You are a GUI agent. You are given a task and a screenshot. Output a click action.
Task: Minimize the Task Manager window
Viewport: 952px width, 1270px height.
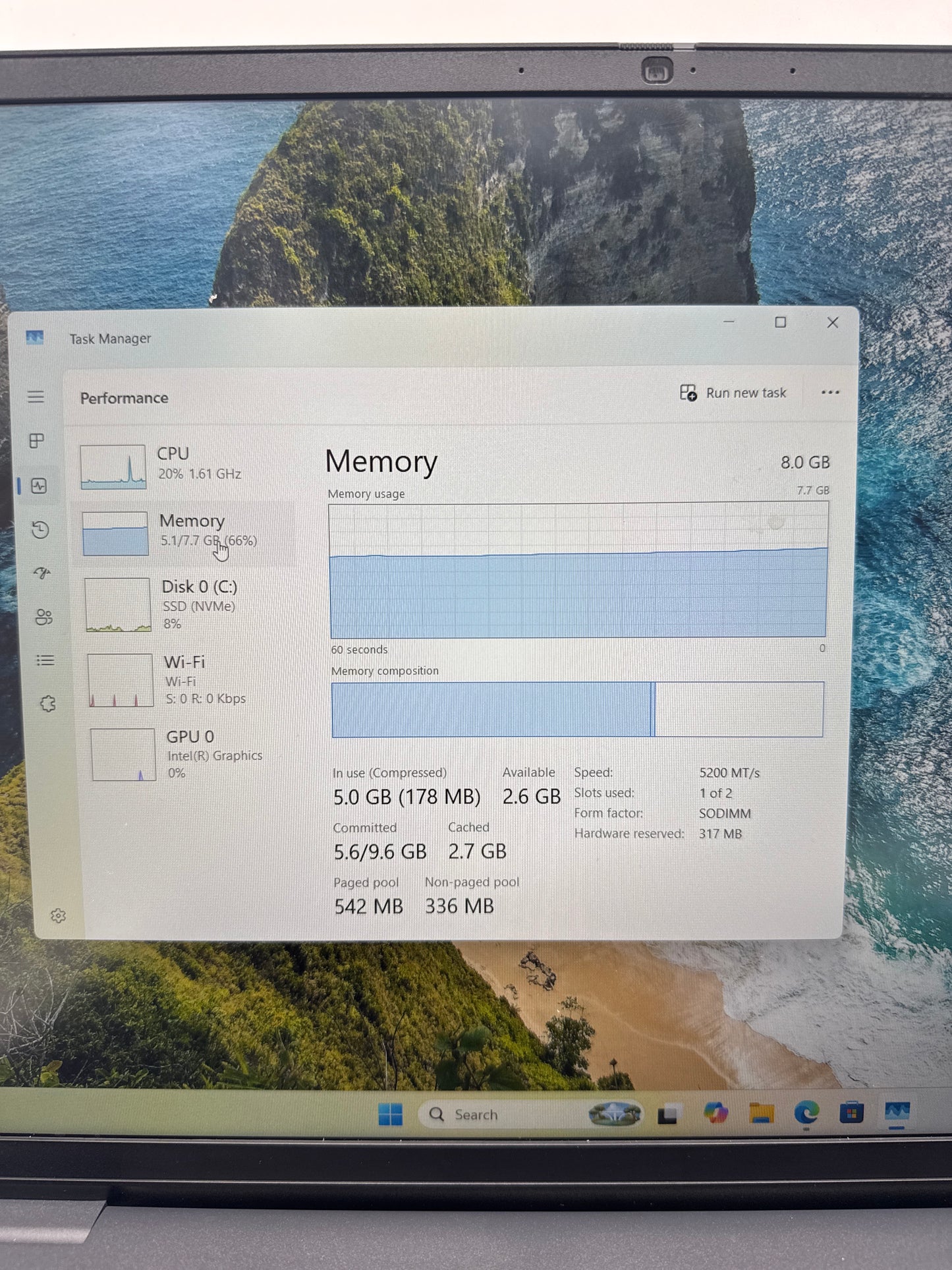pyautogui.click(x=729, y=322)
